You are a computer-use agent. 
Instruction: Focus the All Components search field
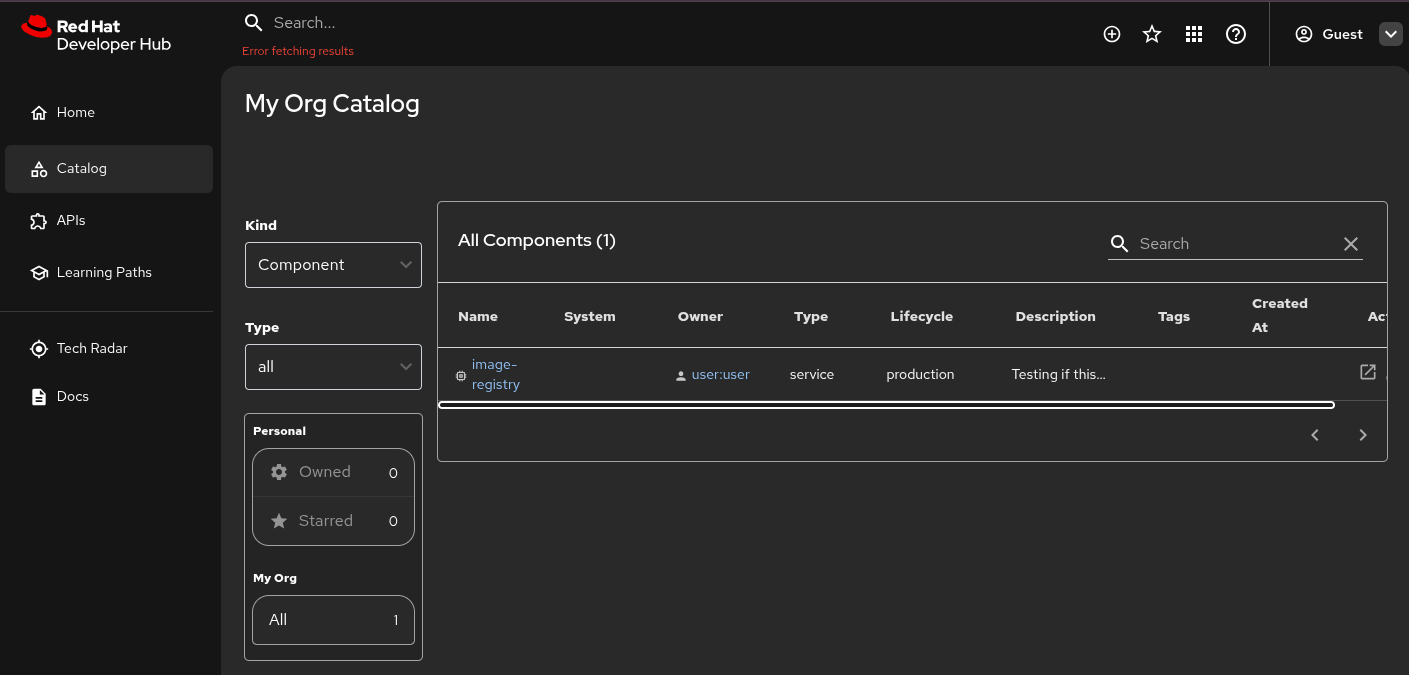coord(1234,244)
